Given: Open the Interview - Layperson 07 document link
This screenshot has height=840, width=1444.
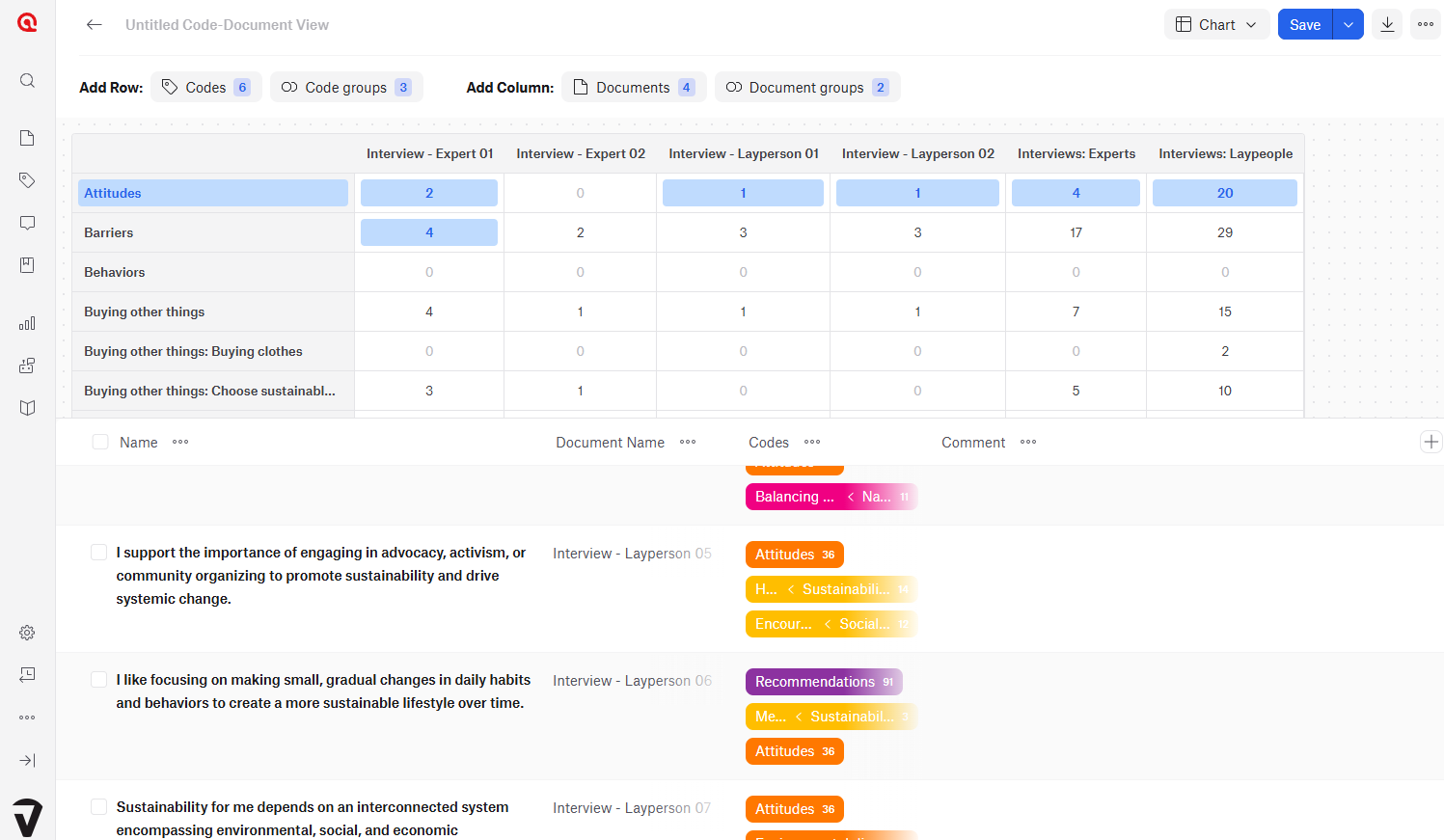Looking at the screenshot, I should click(632, 808).
